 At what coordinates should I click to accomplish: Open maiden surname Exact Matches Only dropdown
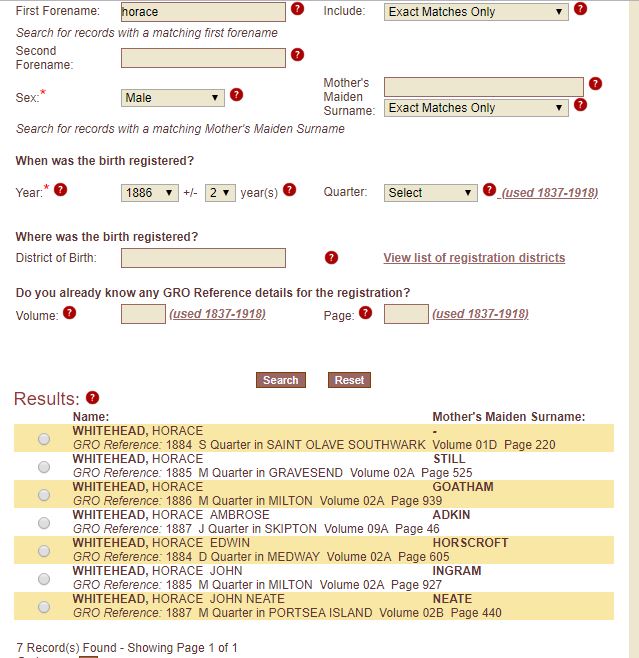(x=476, y=108)
